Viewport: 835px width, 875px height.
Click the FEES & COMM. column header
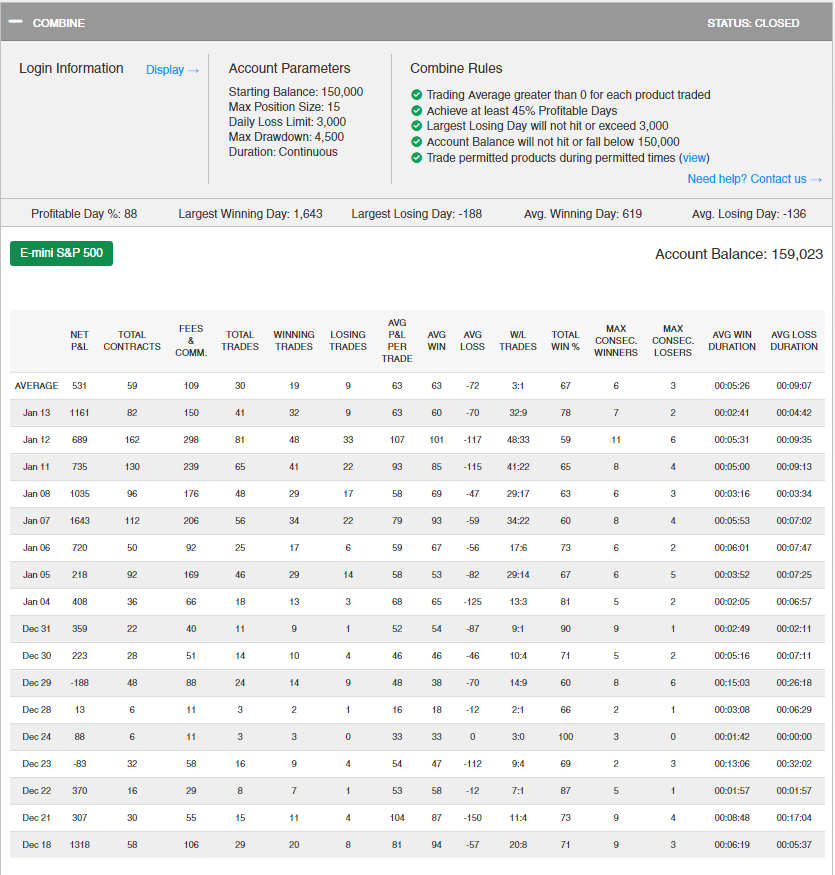click(190, 341)
